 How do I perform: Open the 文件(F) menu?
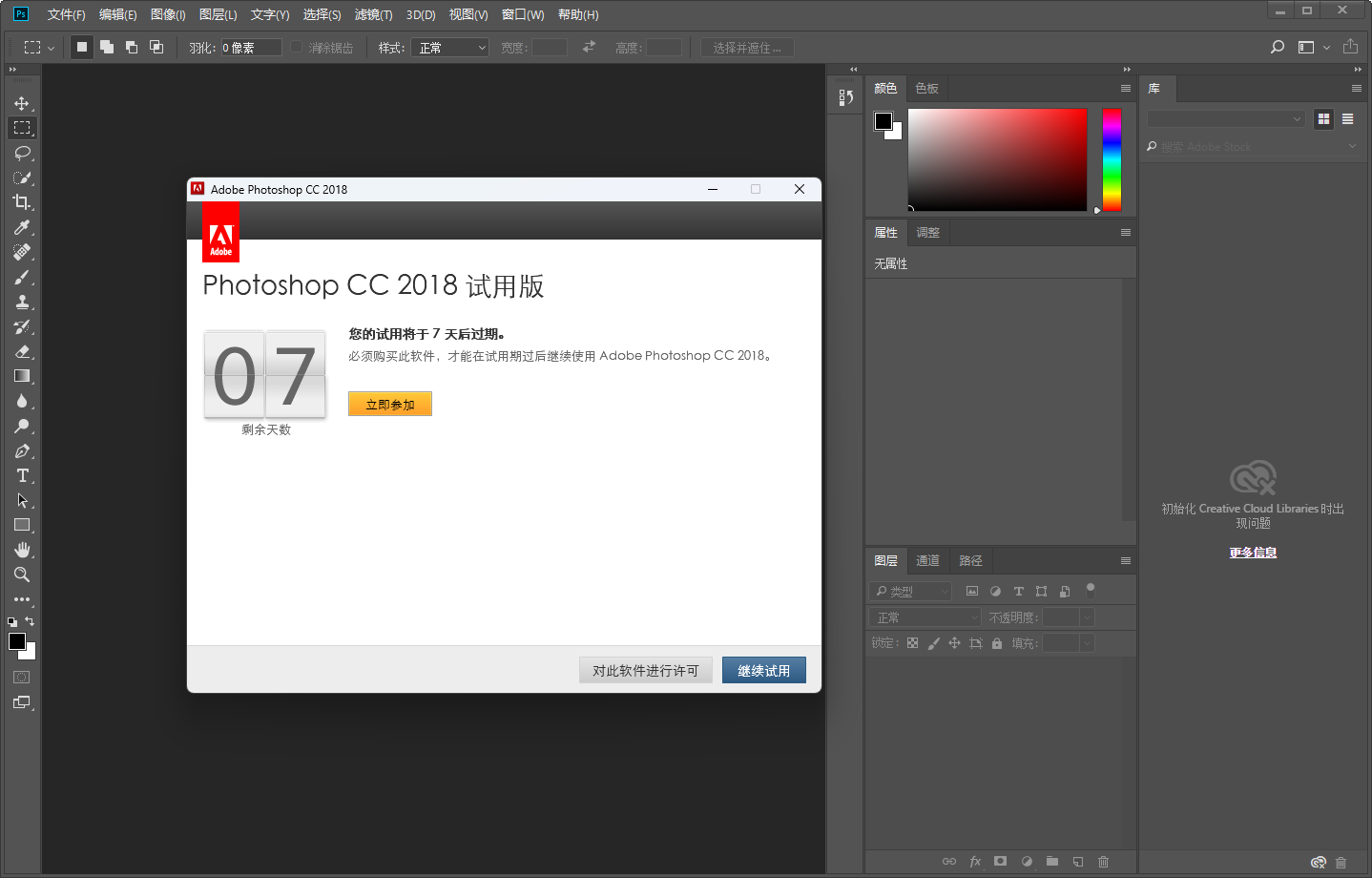pyautogui.click(x=66, y=14)
